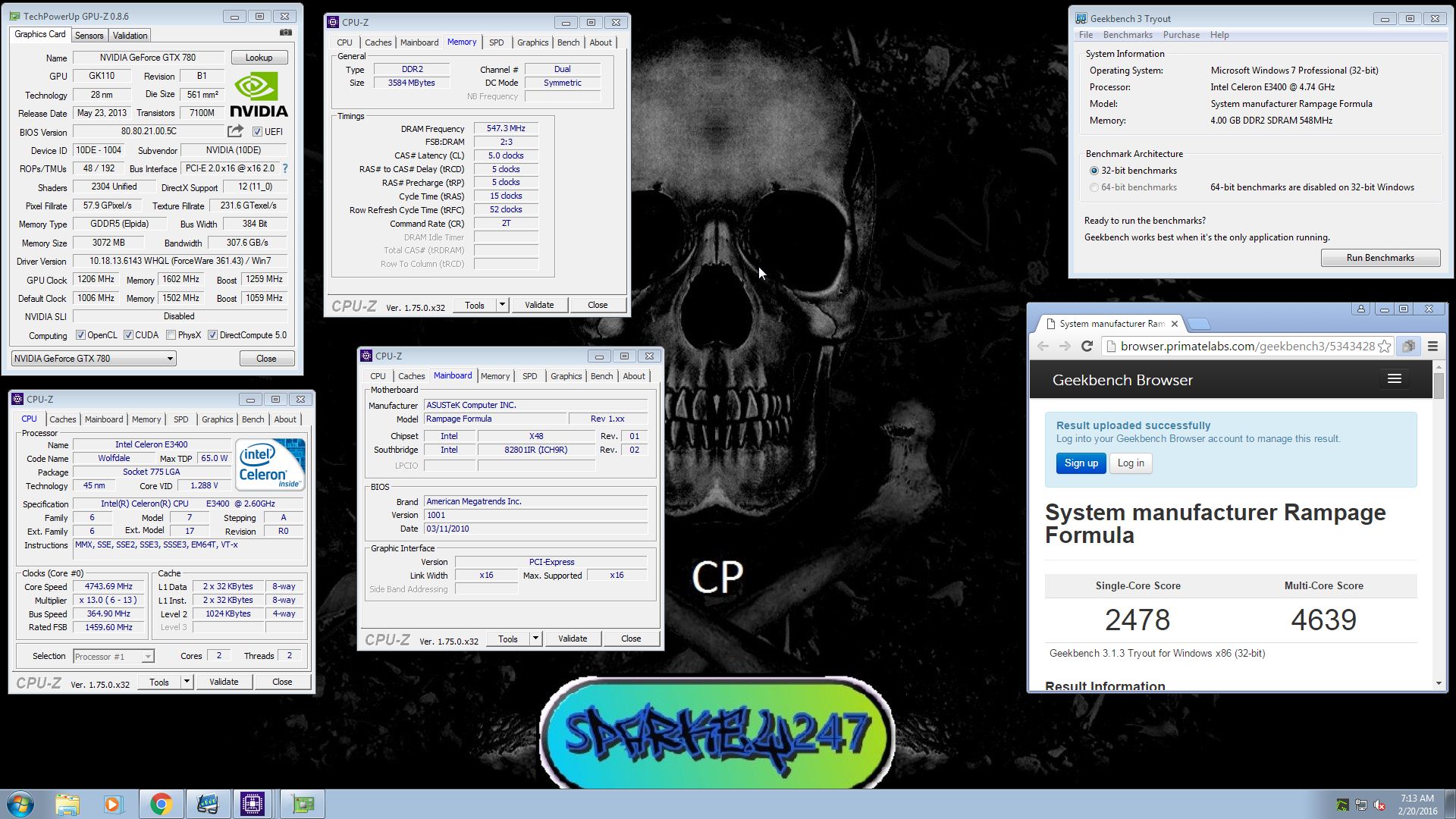The image size is (1456, 819).
Task: Bookmark page with the star icon
Action: tap(1385, 347)
